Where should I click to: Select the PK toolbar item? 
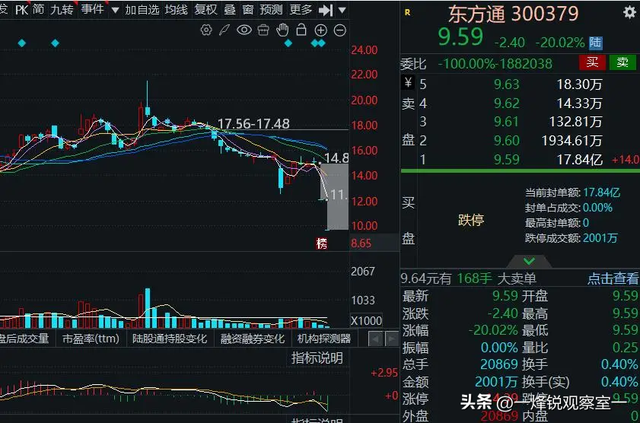click(x=21, y=10)
